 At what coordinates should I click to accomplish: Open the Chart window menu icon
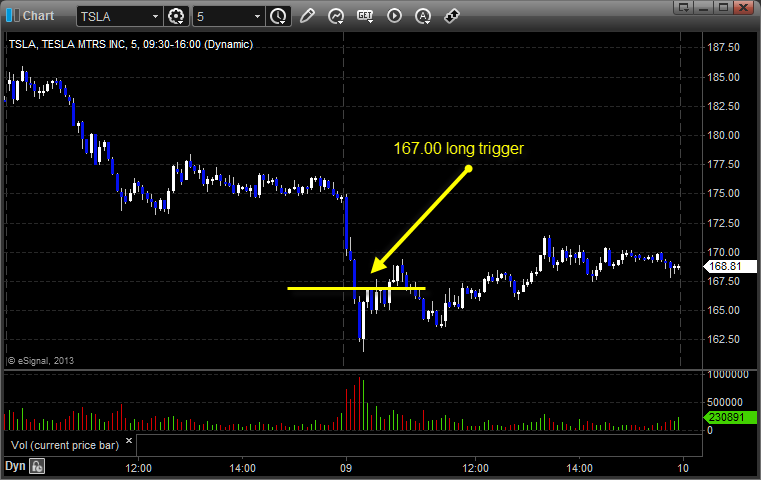tap(12, 16)
